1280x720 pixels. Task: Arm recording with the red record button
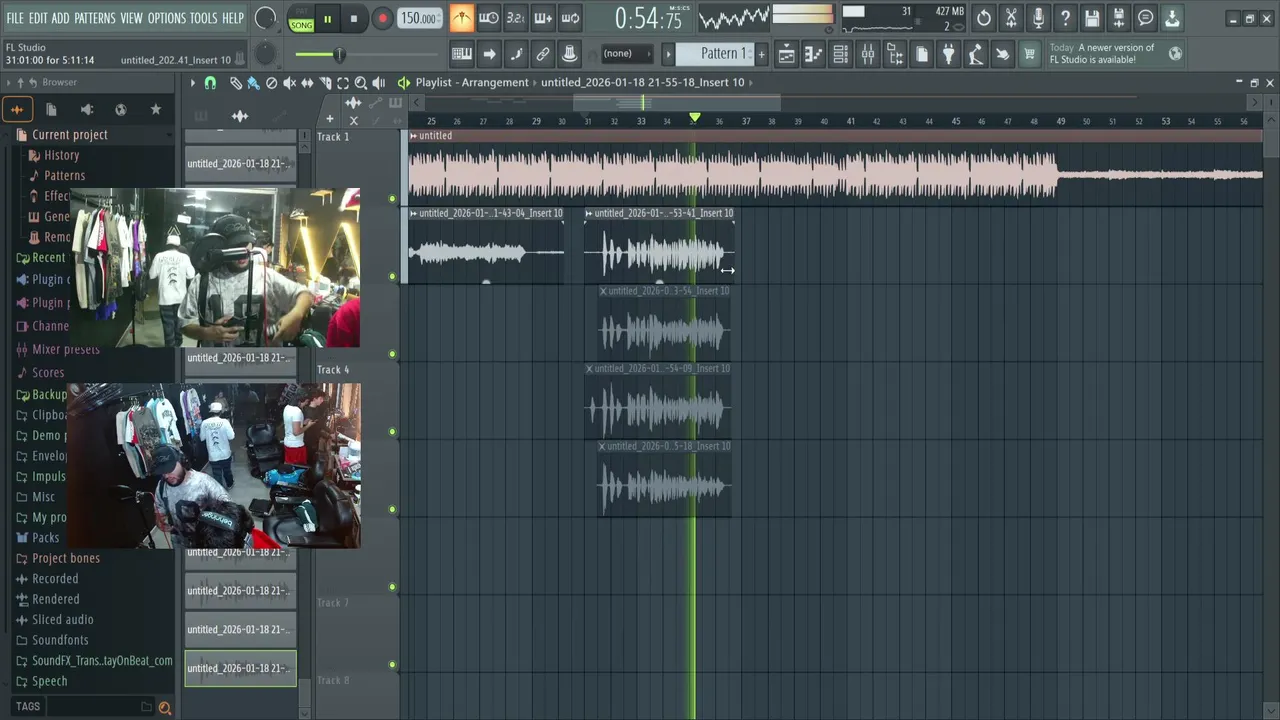coord(382,19)
